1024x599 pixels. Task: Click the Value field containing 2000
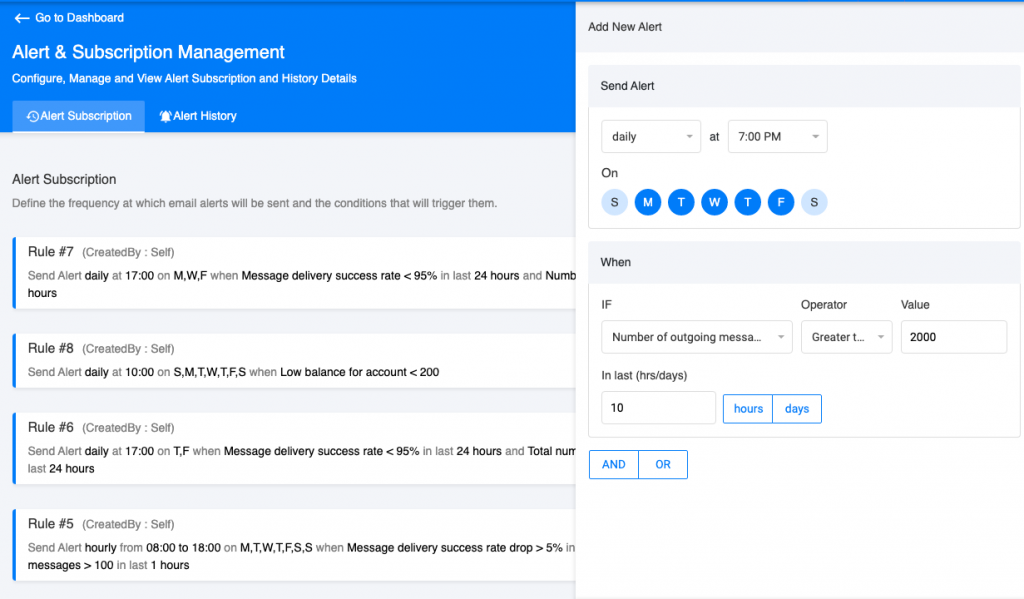(x=953, y=337)
